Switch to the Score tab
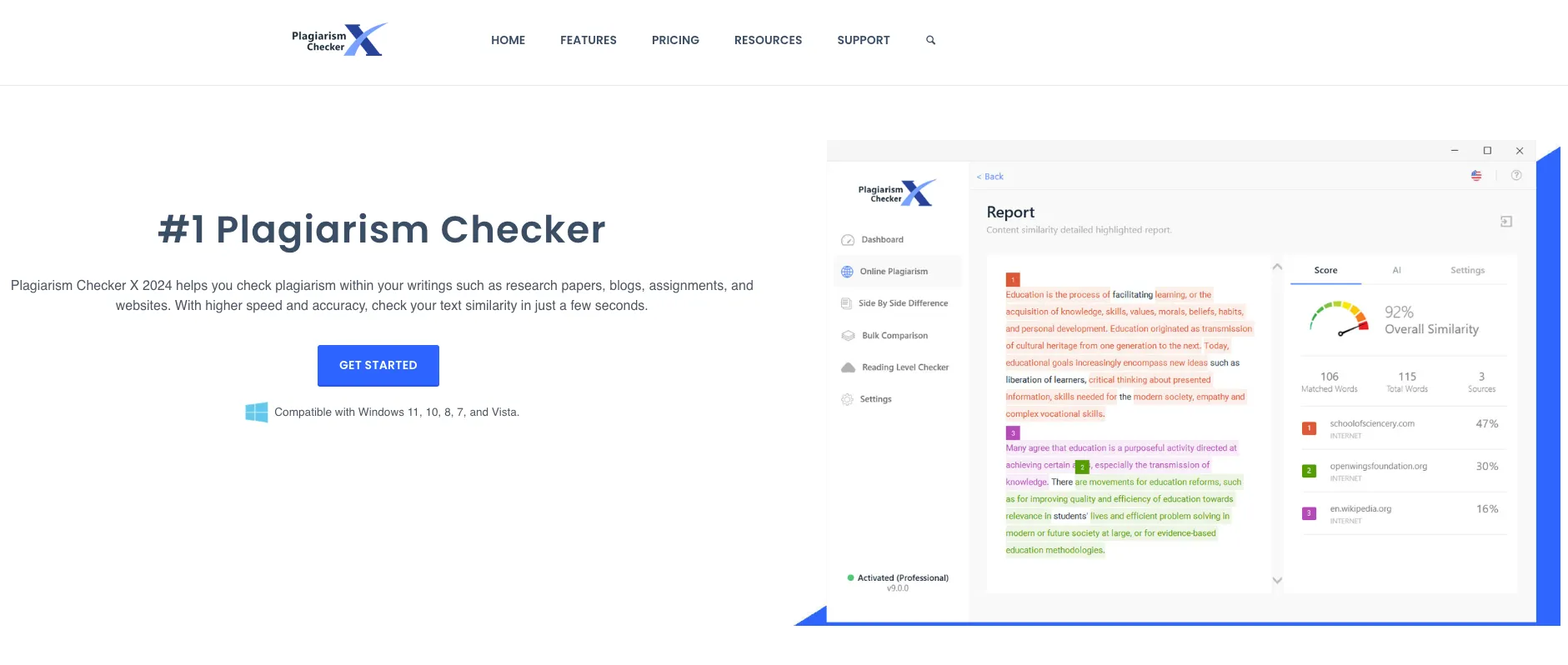 pyautogui.click(x=1325, y=270)
